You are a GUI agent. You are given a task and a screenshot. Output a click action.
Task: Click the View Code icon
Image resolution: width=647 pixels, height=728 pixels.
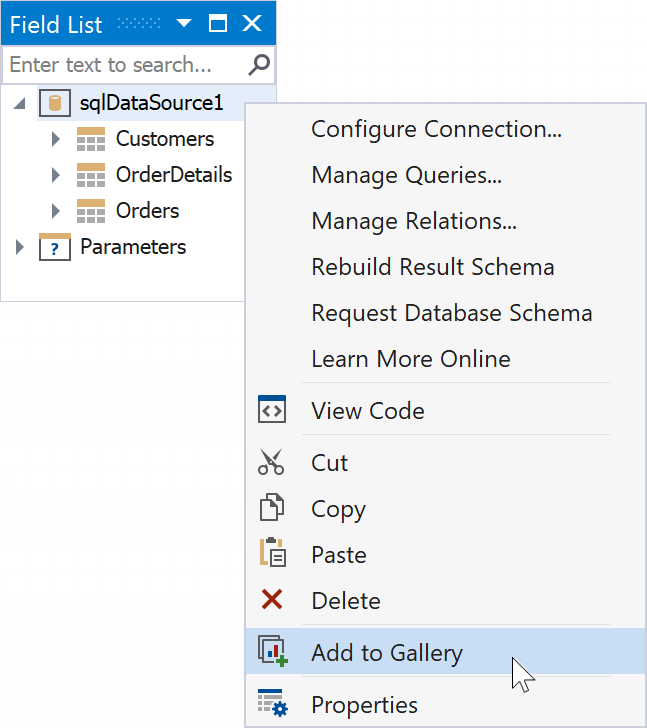[x=271, y=410]
